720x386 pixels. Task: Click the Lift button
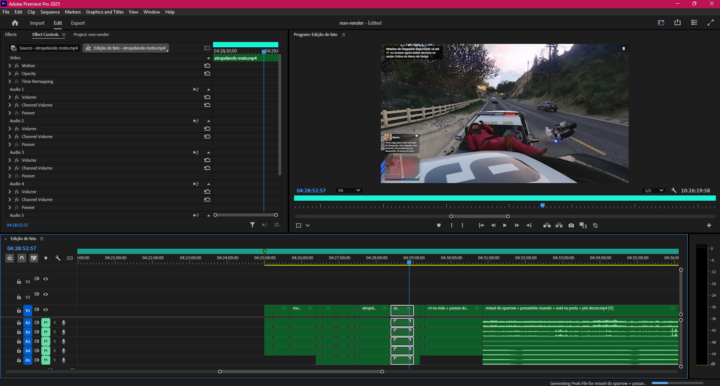547,225
